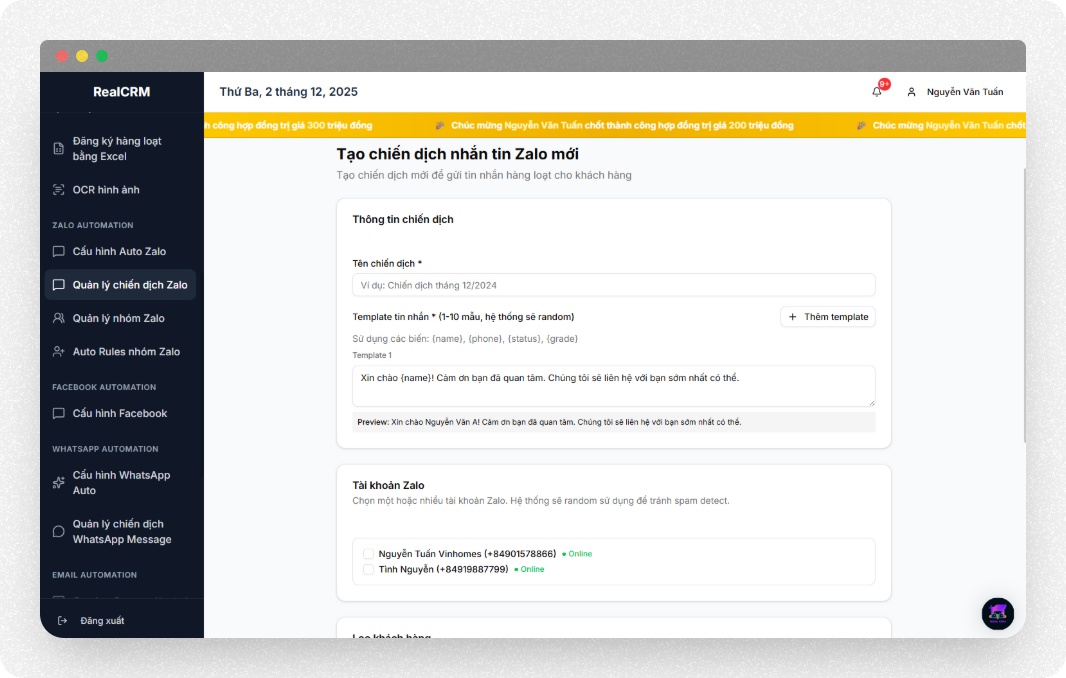
Task: Click the plus icon in Thêm template
Action: (x=792, y=317)
